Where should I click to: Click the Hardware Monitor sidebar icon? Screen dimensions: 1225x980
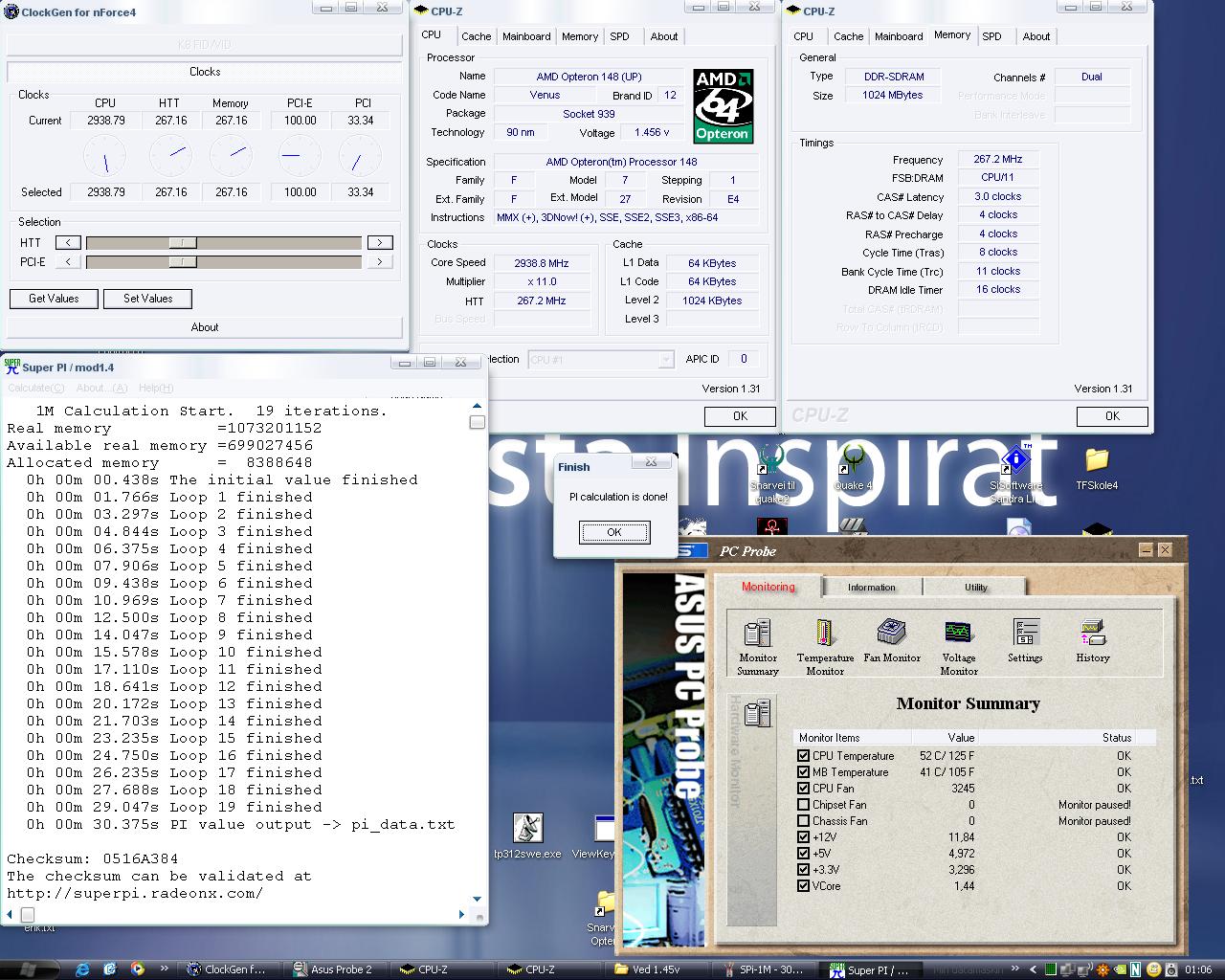coord(757,713)
